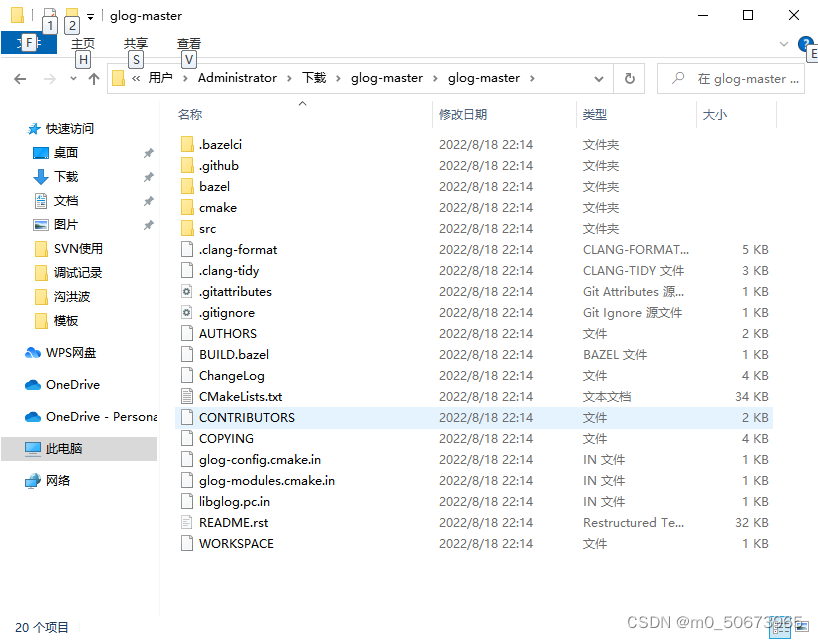Unpin 下载 from quick access
The width and height of the screenshot is (818, 640).
[150, 176]
